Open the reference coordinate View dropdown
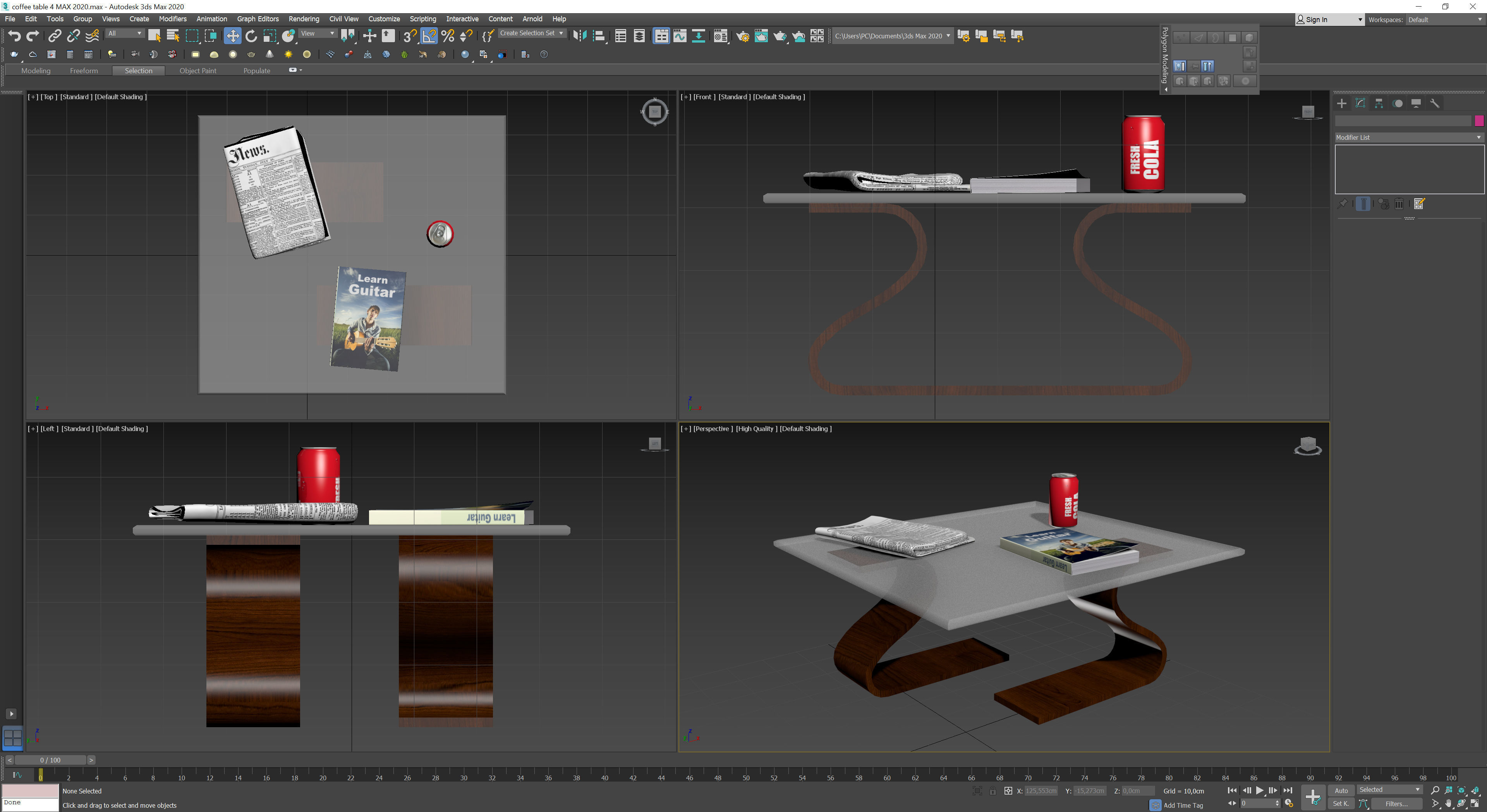Image resolution: width=1487 pixels, height=812 pixels. click(x=318, y=33)
